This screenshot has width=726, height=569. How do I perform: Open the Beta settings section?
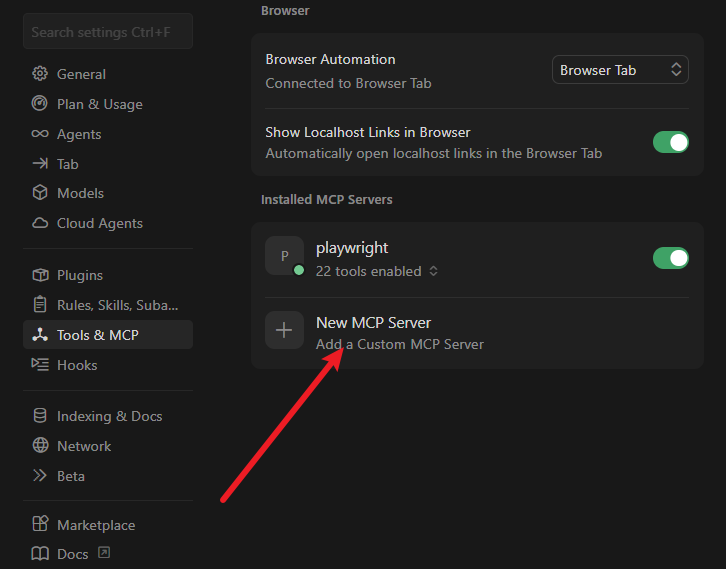coord(108,476)
